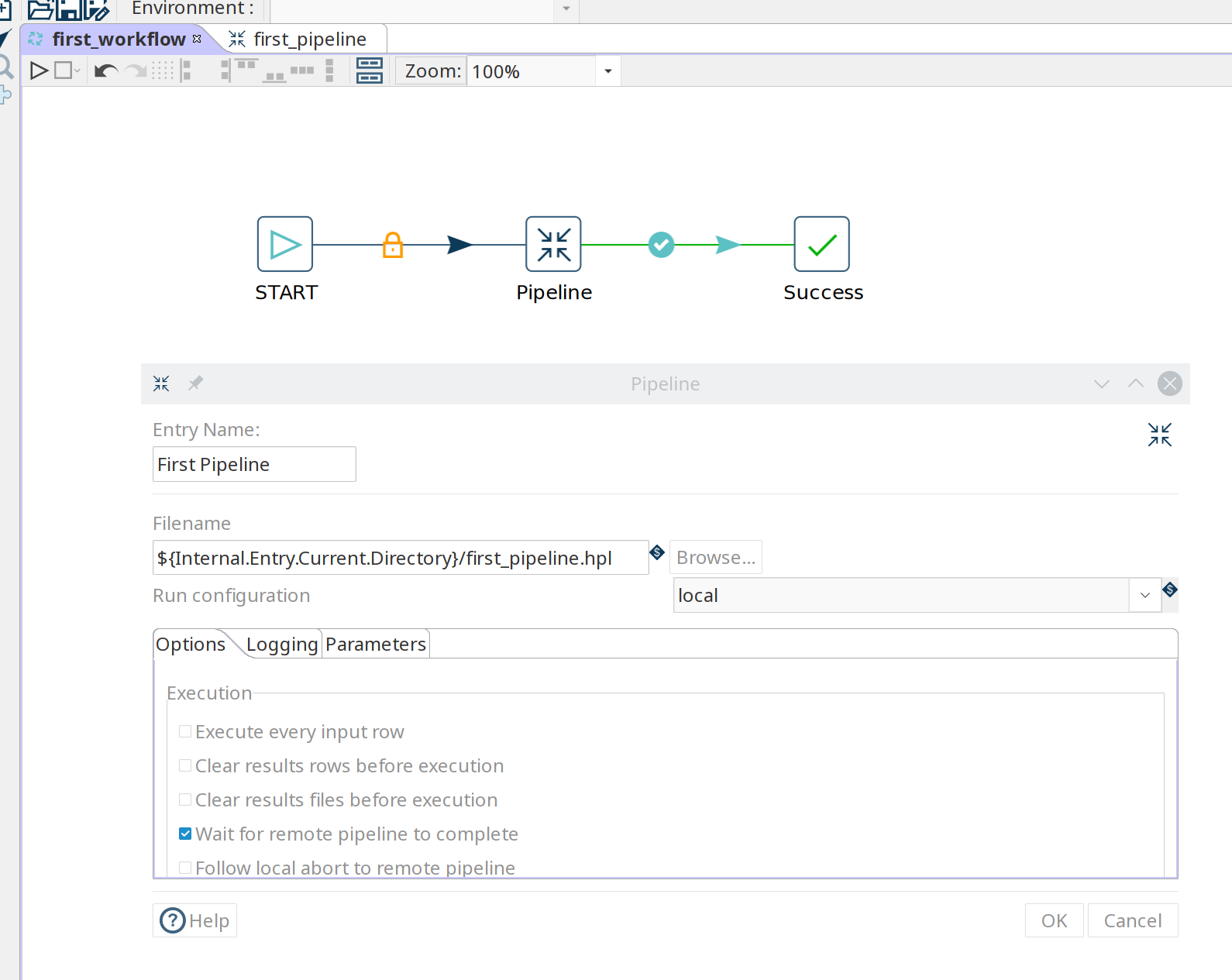
Task: Run the workflow with the play icon
Action: [38, 71]
